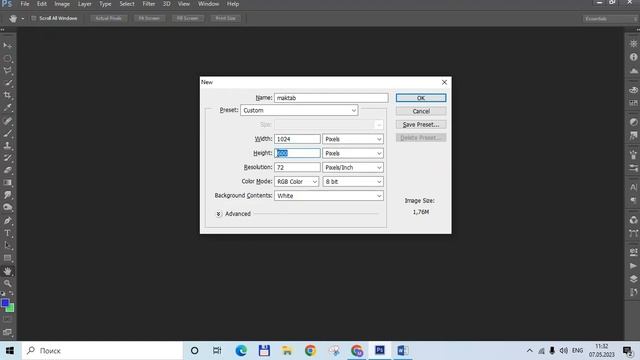640x360 pixels.
Task: Click the Name field containing maktab
Action: pos(331,98)
